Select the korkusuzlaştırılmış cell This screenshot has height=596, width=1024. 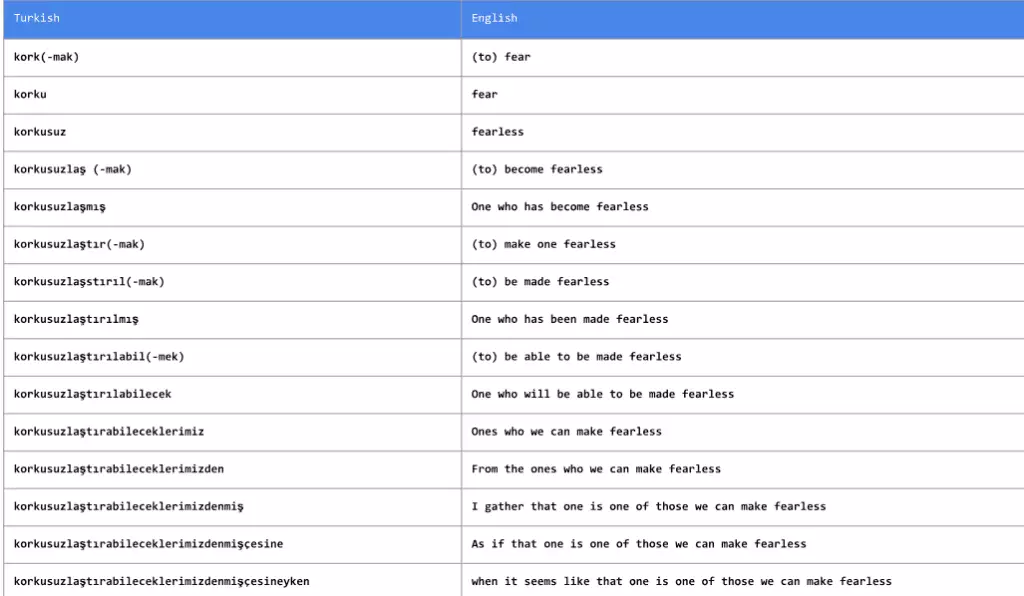(x=232, y=320)
